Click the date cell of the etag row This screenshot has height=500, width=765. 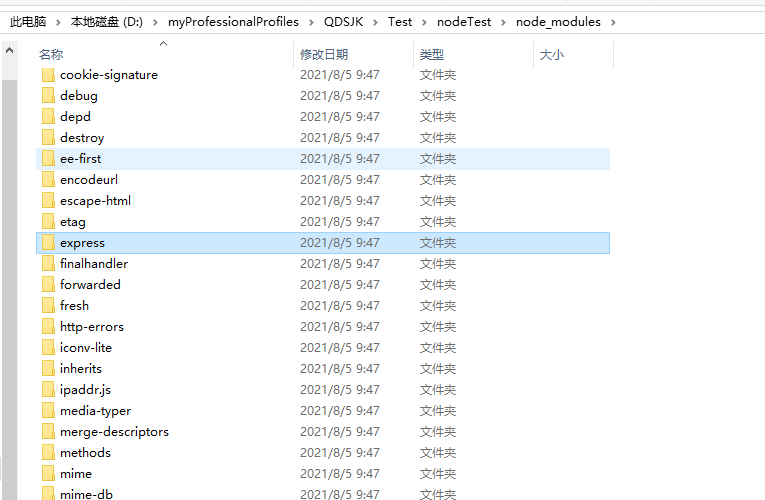340,221
